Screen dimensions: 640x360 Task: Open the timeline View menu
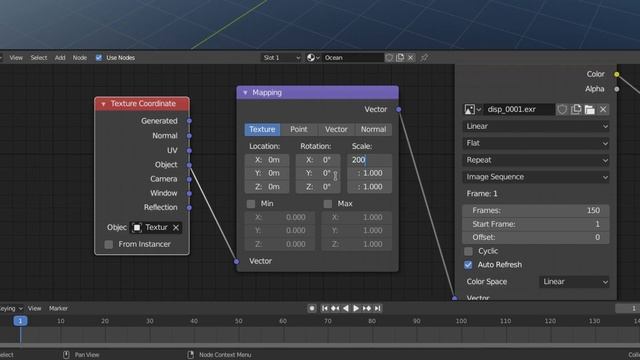click(x=35, y=308)
